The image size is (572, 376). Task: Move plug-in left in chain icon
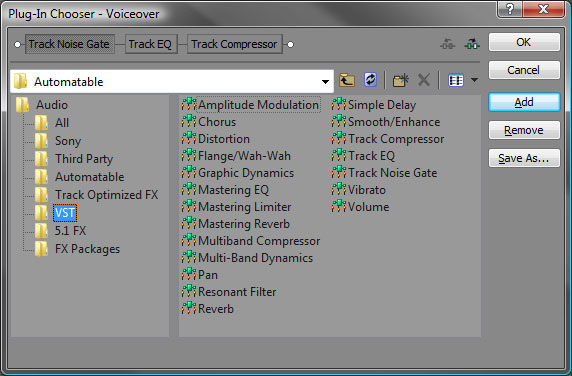pos(448,44)
